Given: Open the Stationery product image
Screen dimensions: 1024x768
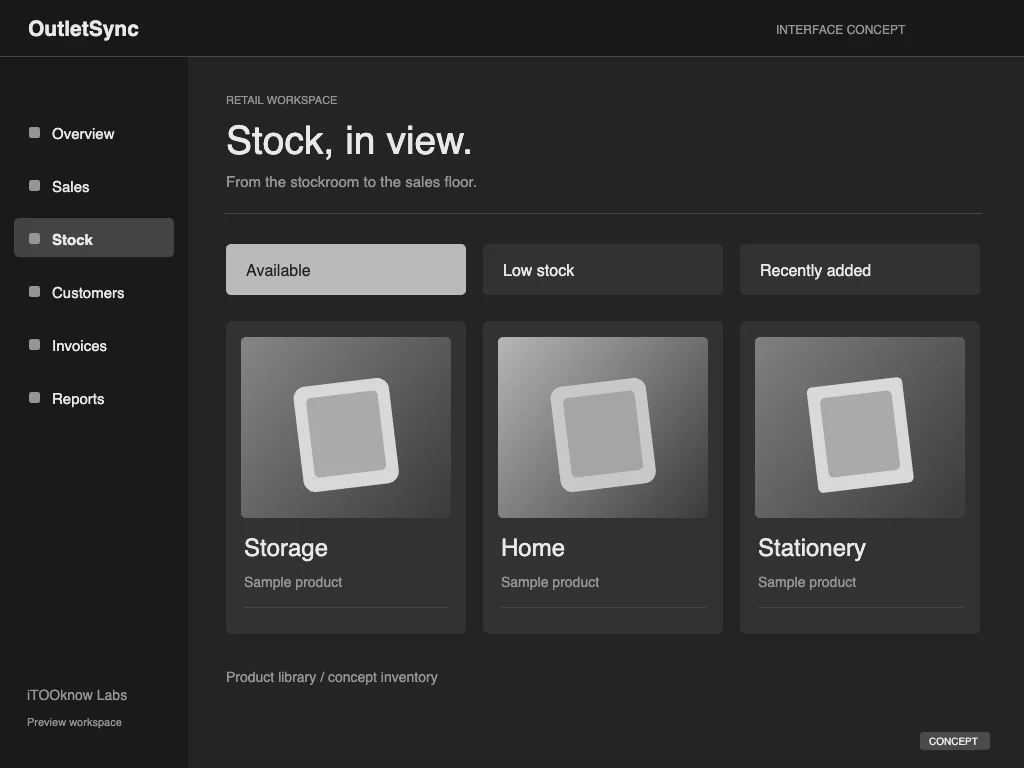Looking at the screenshot, I should [859, 427].
